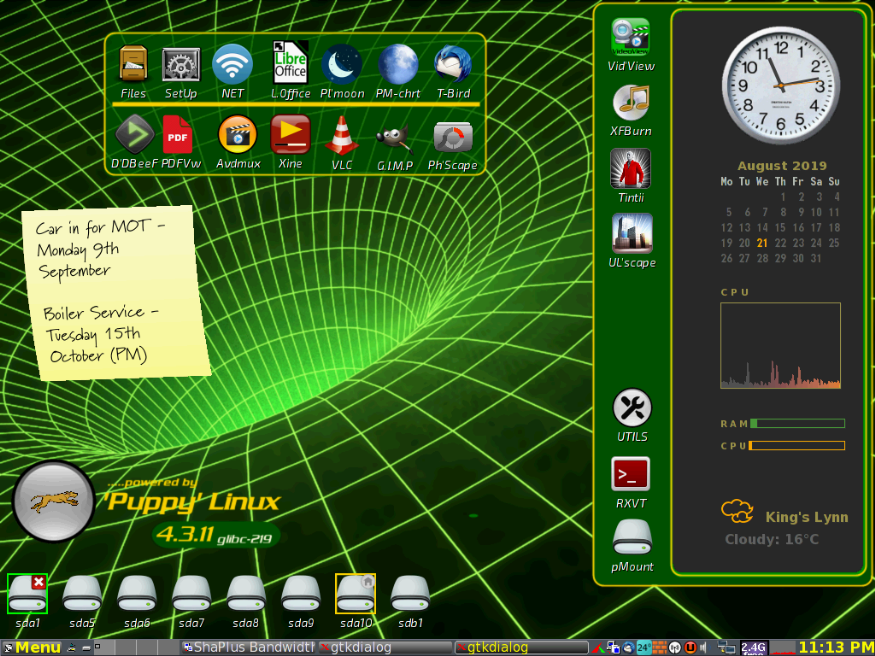
Task: Open the wireless antenna tray icon
Action: [675, 648]
